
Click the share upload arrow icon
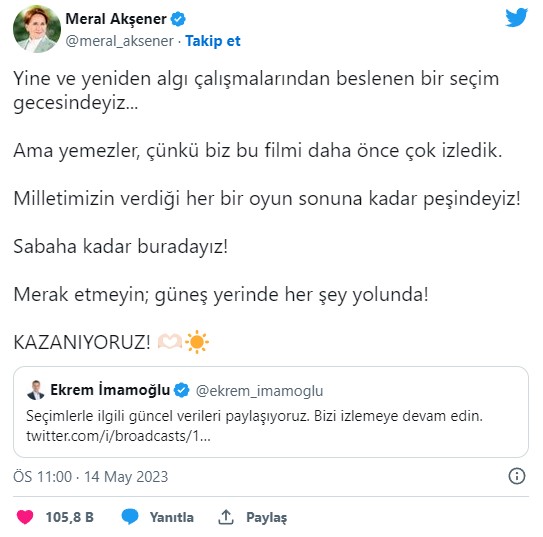(226, 517)
